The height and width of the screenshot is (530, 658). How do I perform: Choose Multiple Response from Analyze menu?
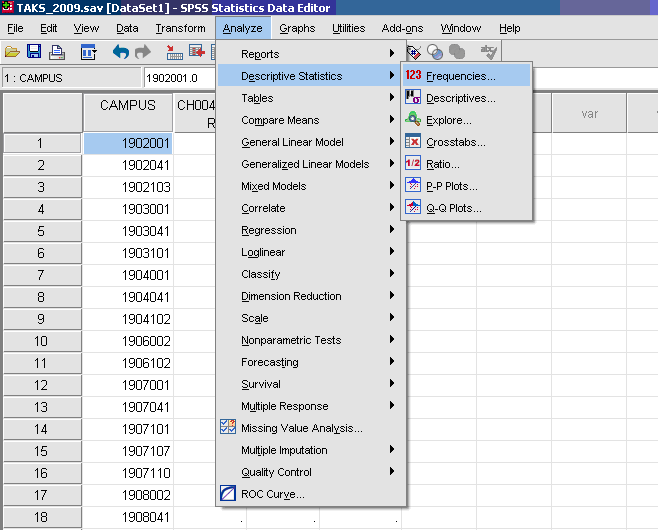[311, 406]
